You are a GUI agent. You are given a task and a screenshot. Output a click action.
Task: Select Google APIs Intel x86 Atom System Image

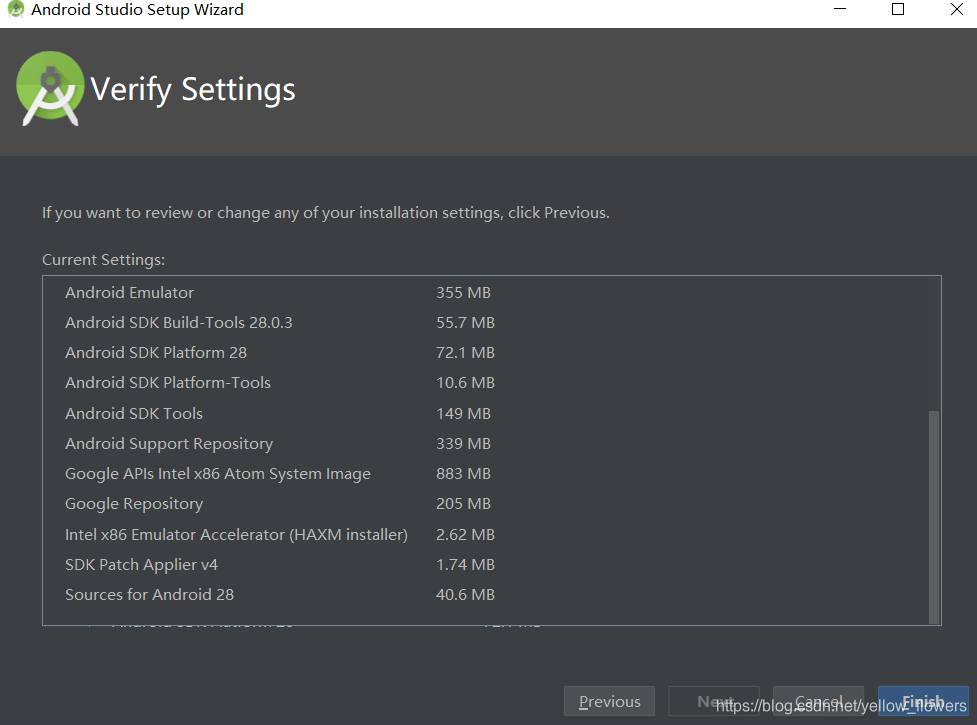[x=217, y=473]
